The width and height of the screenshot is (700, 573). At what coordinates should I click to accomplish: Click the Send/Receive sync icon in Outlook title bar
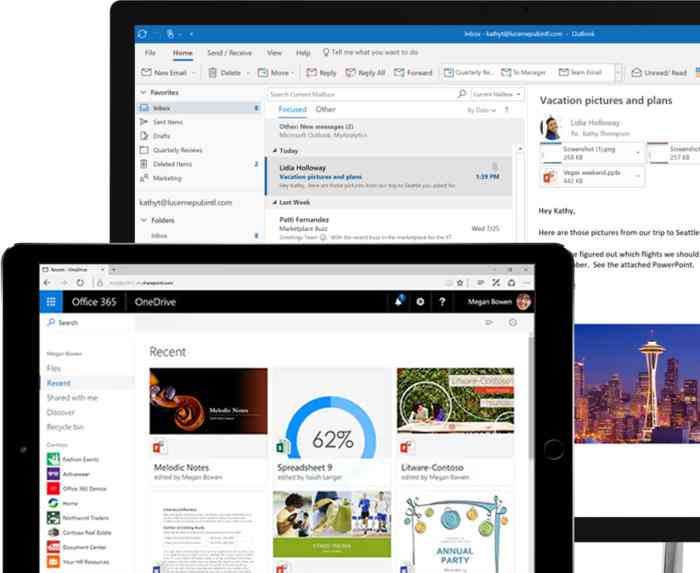(x=142, y=34)
